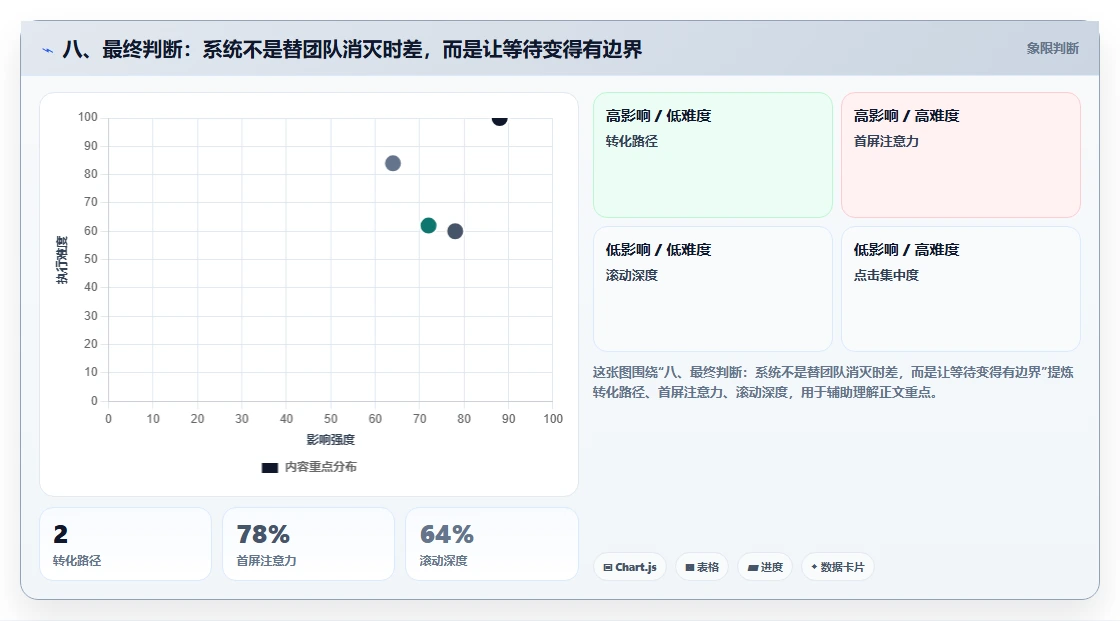Click the dark legend swatch for 内容重点分布
The height and width of the screenshot is (621, 1120).
pyautogui.click(x=269, y=468)
